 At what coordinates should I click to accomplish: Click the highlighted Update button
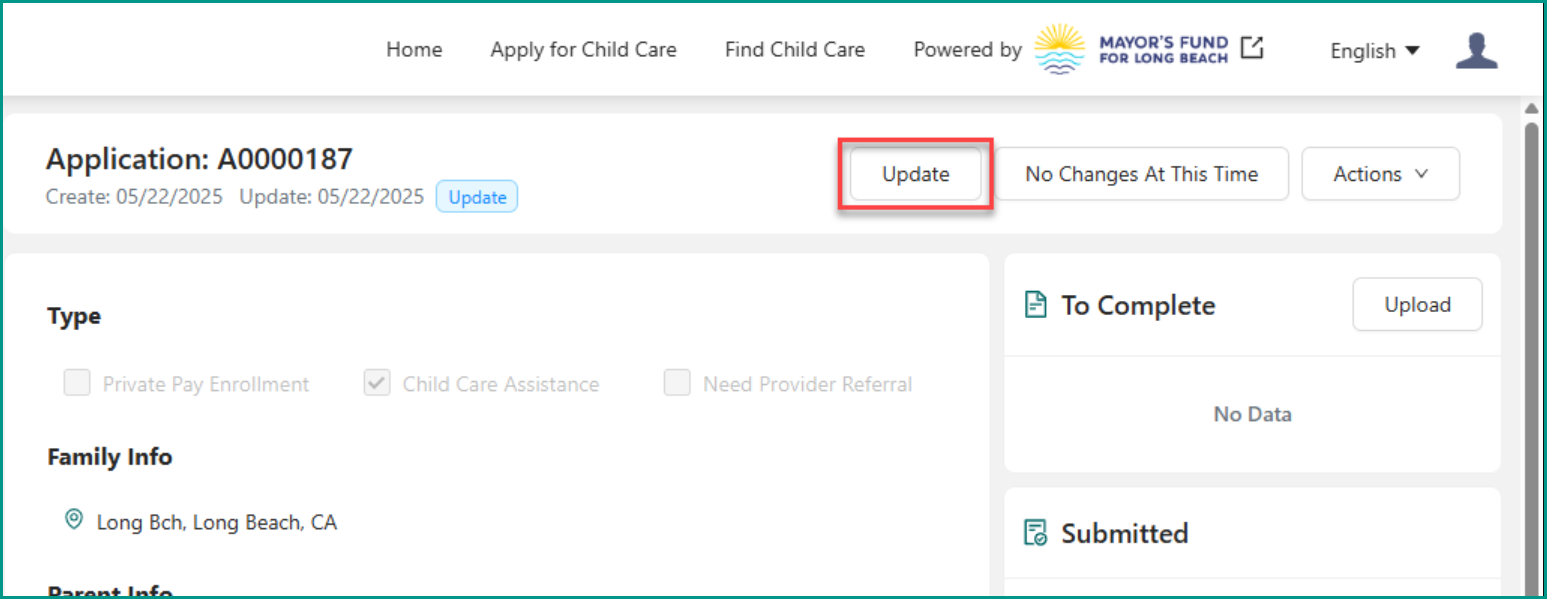(915, 174)
